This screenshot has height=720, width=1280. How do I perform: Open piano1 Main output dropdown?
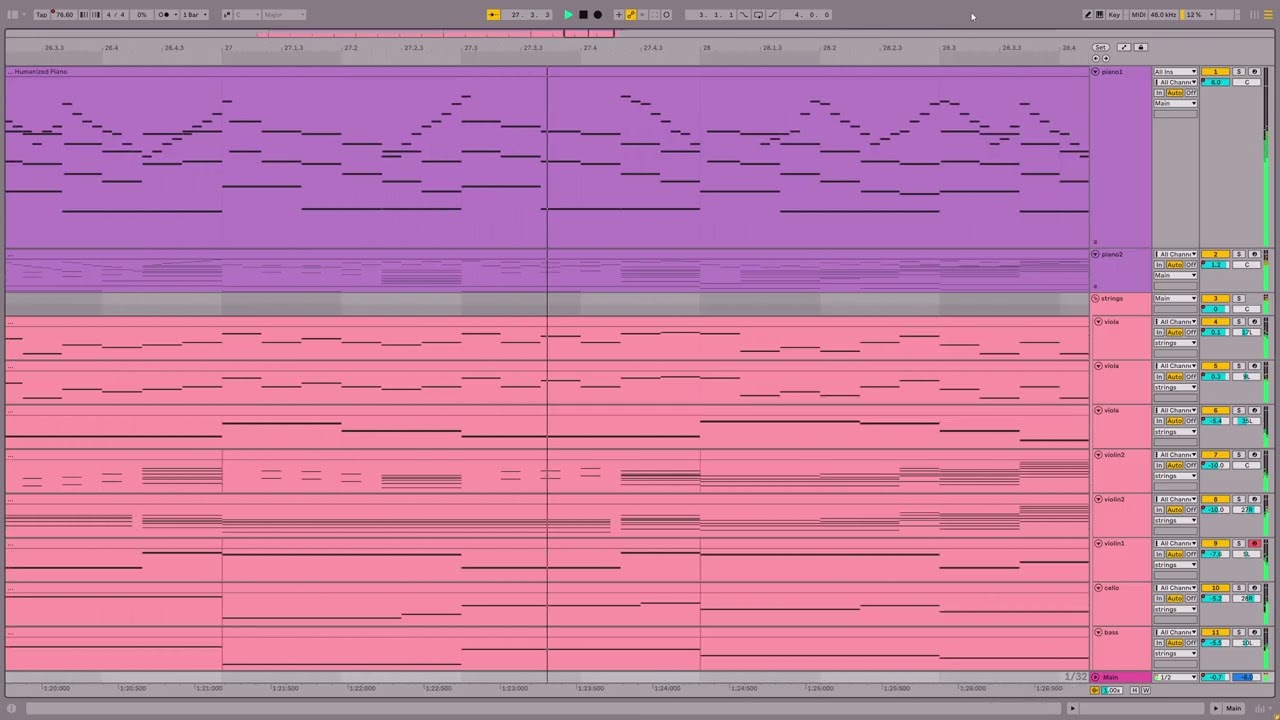click(x=1176, y=103)
